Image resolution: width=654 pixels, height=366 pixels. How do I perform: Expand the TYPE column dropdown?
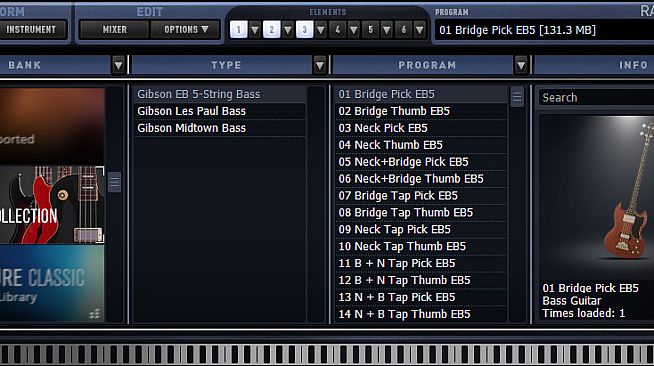pyautogui.click(x=320, y=65)
